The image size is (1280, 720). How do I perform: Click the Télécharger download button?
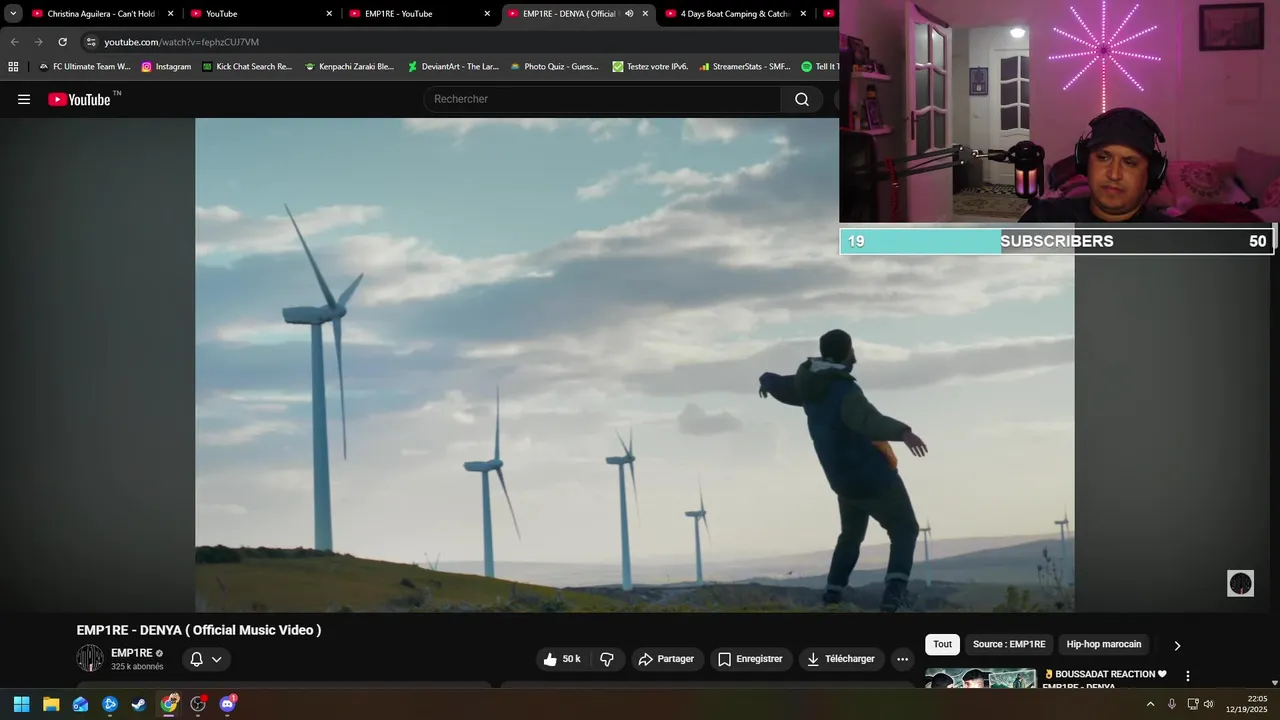pyautogui.click(x=841, y=659)
